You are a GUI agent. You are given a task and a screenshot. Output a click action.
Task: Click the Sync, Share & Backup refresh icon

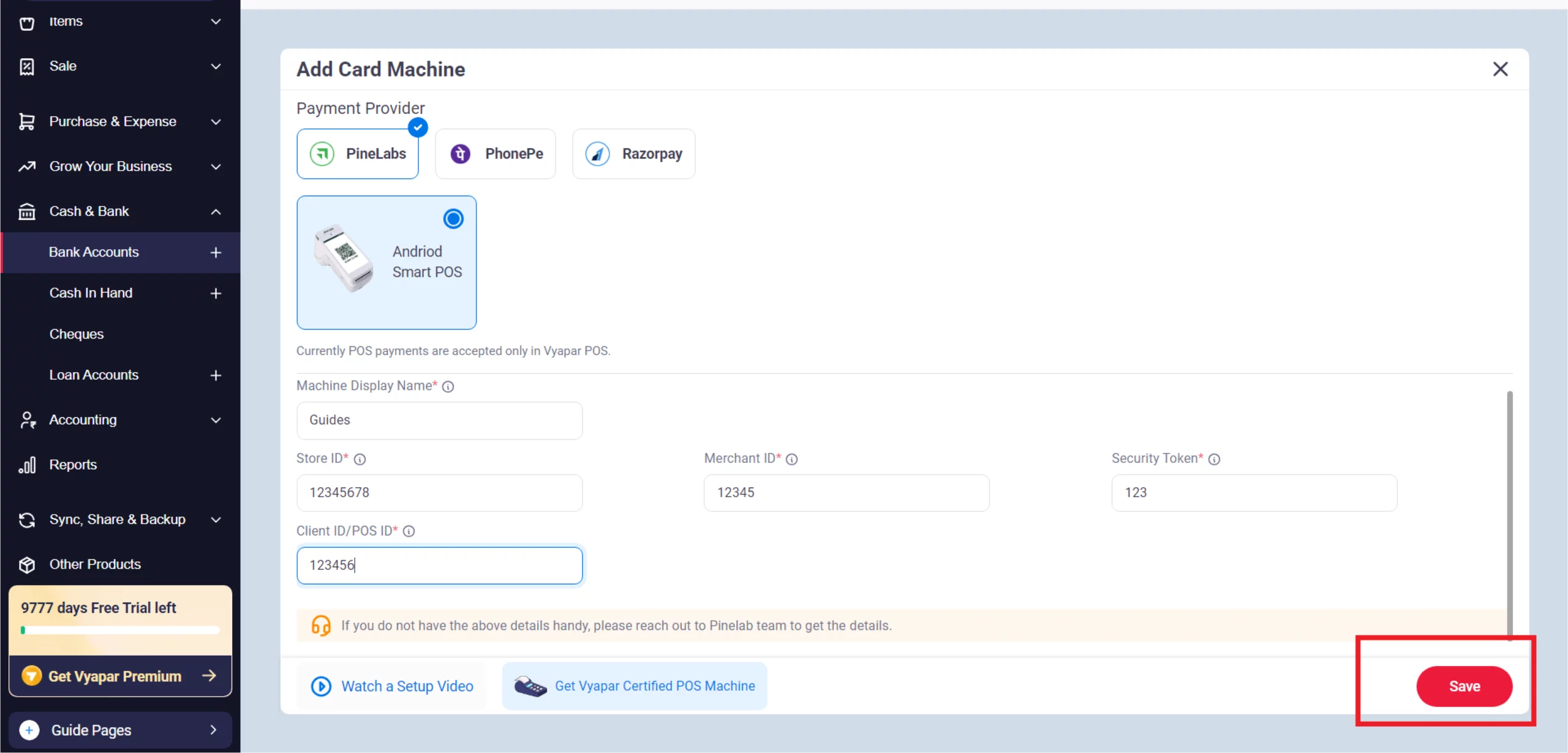27,520
